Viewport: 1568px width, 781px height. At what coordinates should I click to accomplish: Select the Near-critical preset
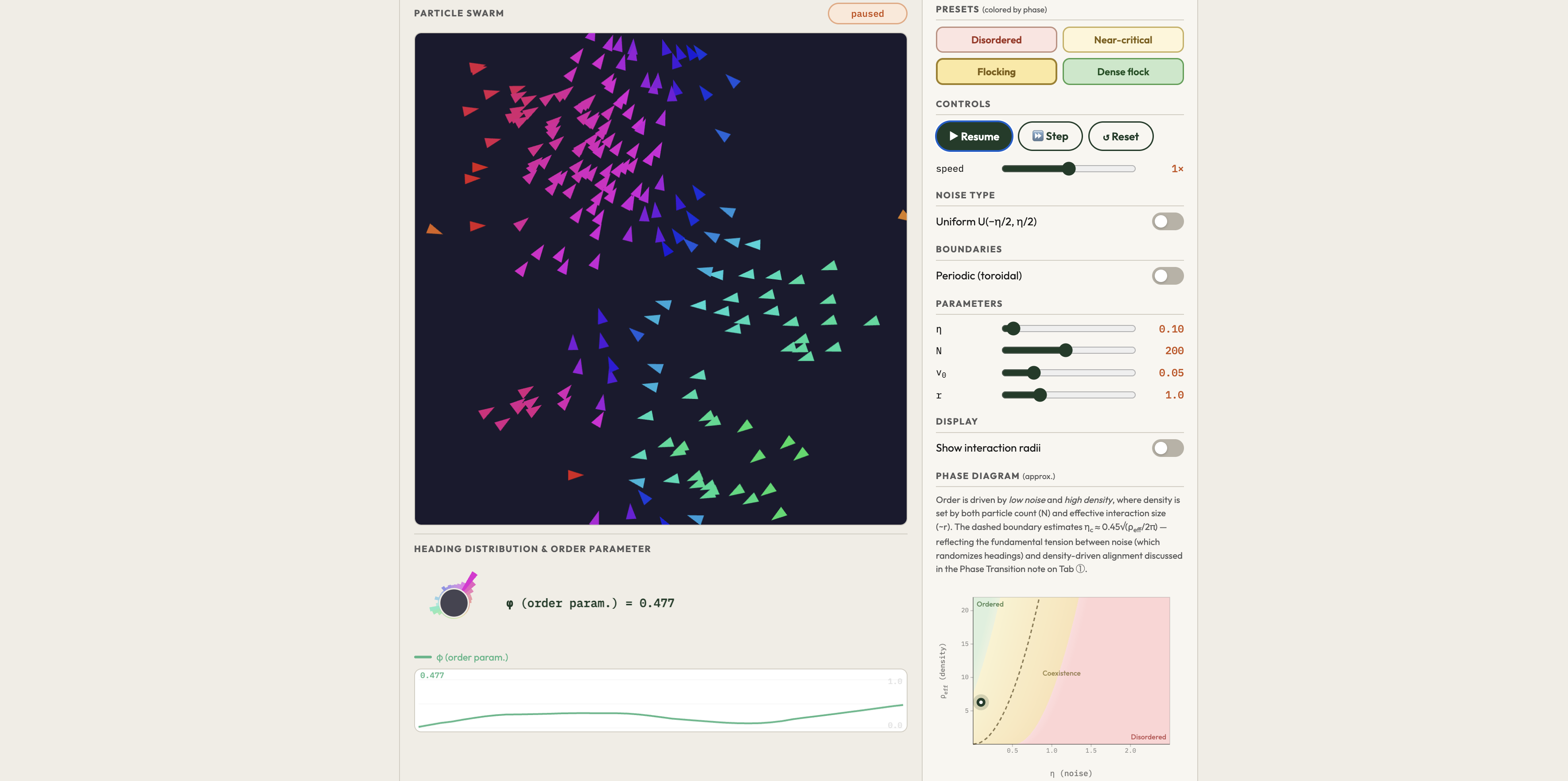[x=1123, y=39]
